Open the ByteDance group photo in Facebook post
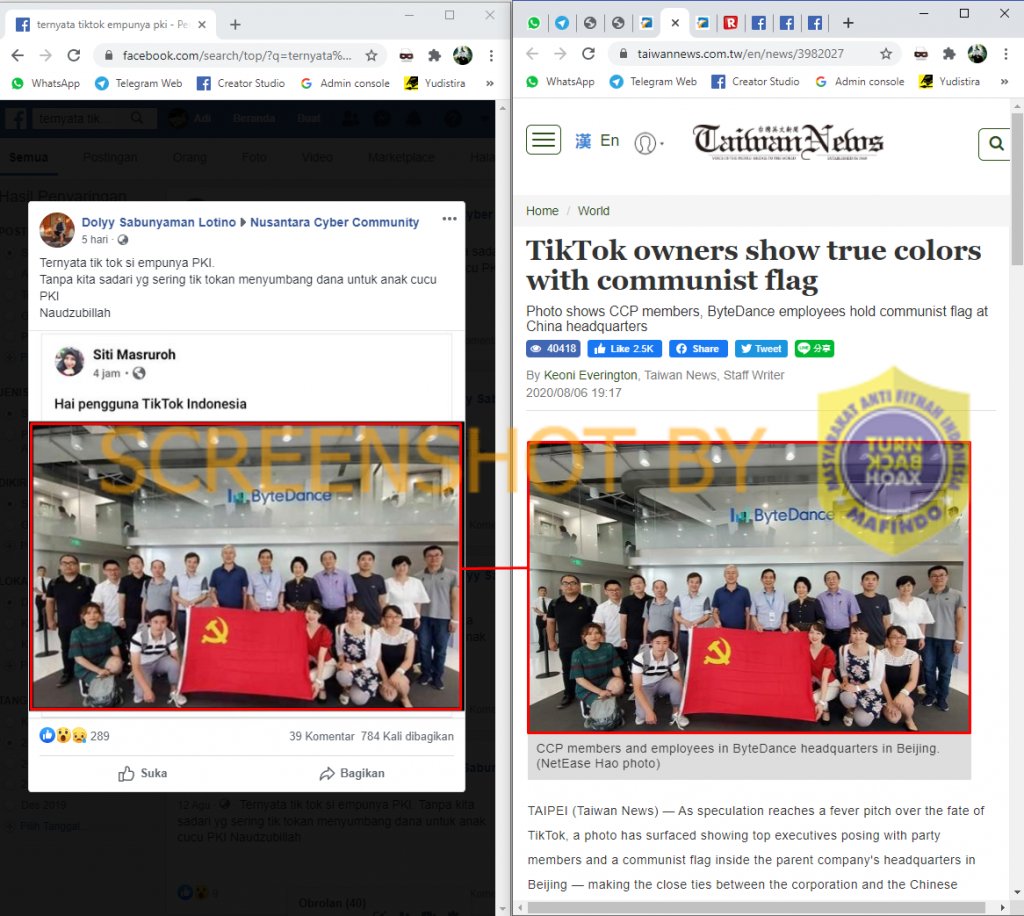The image size is (1024, 916). click(246, 566)
